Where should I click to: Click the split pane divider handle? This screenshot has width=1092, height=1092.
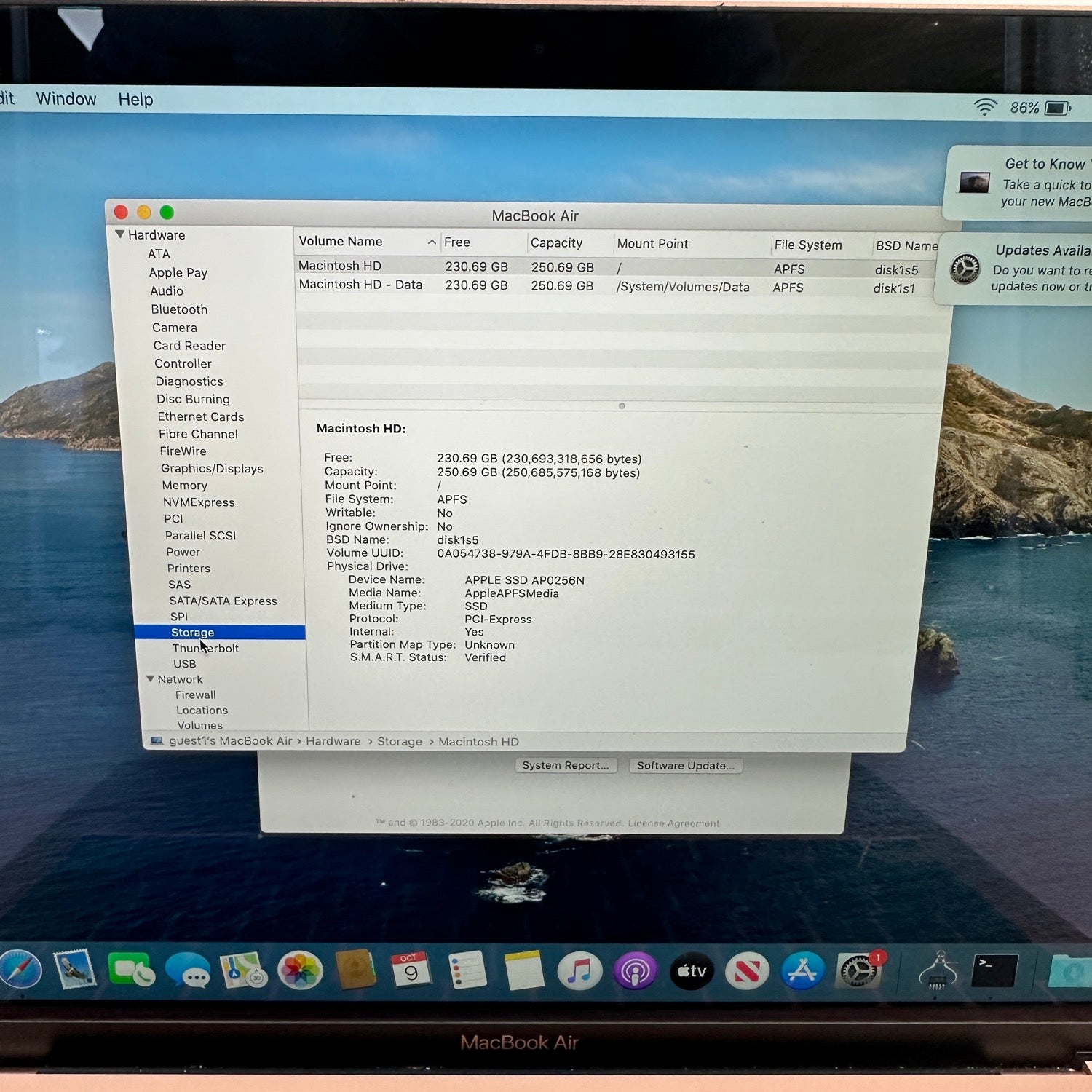622,406
